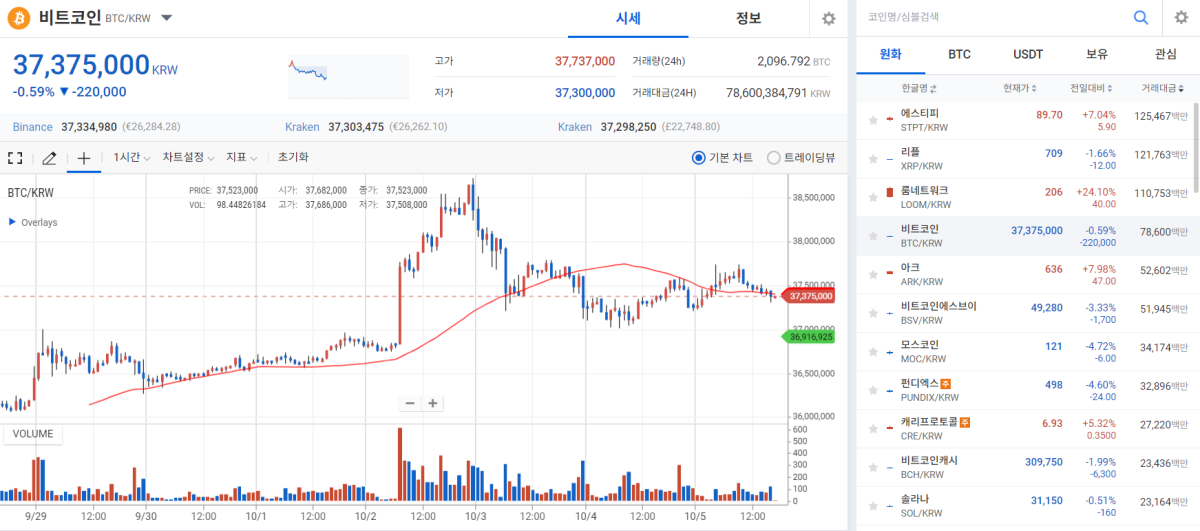This screenshot has height=531, width=1200.
Task: Select 트레이딩뷰 radio button
Action: (x=774, y=158)
